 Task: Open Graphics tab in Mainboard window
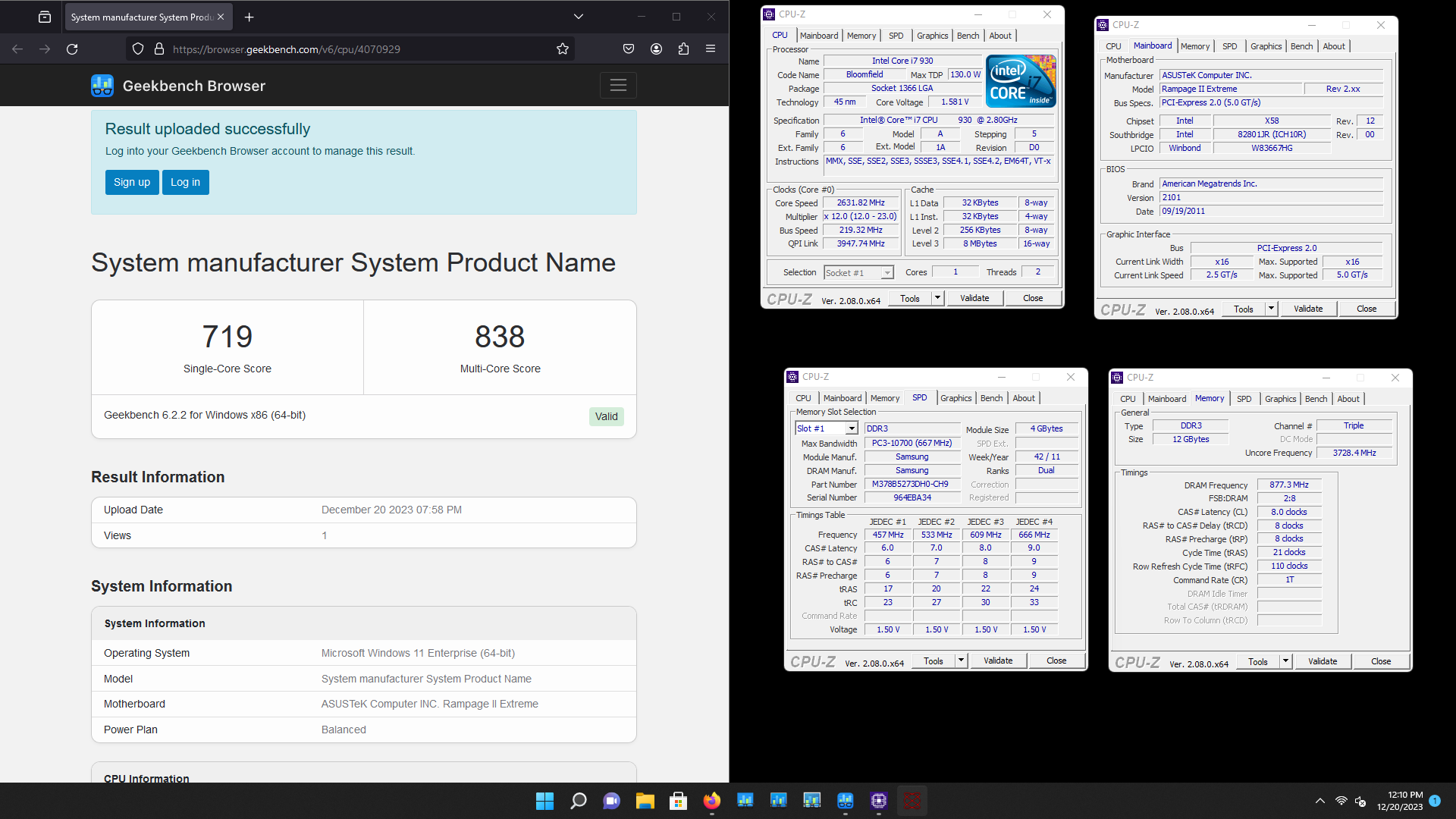1266,46
